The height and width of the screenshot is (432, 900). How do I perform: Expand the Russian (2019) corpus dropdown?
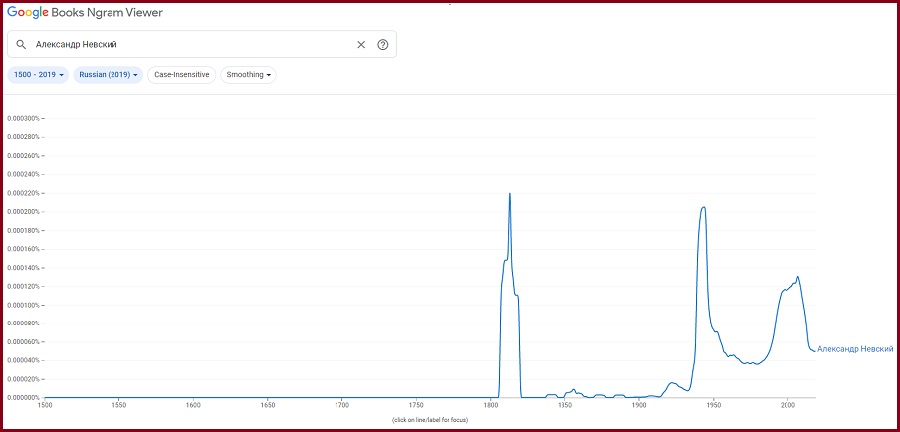click(x=108, y=75)
